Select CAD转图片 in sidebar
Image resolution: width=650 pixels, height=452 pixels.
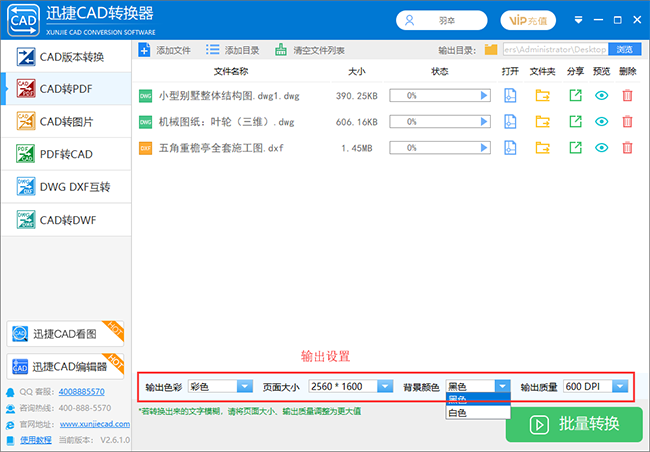click(66, 122)
